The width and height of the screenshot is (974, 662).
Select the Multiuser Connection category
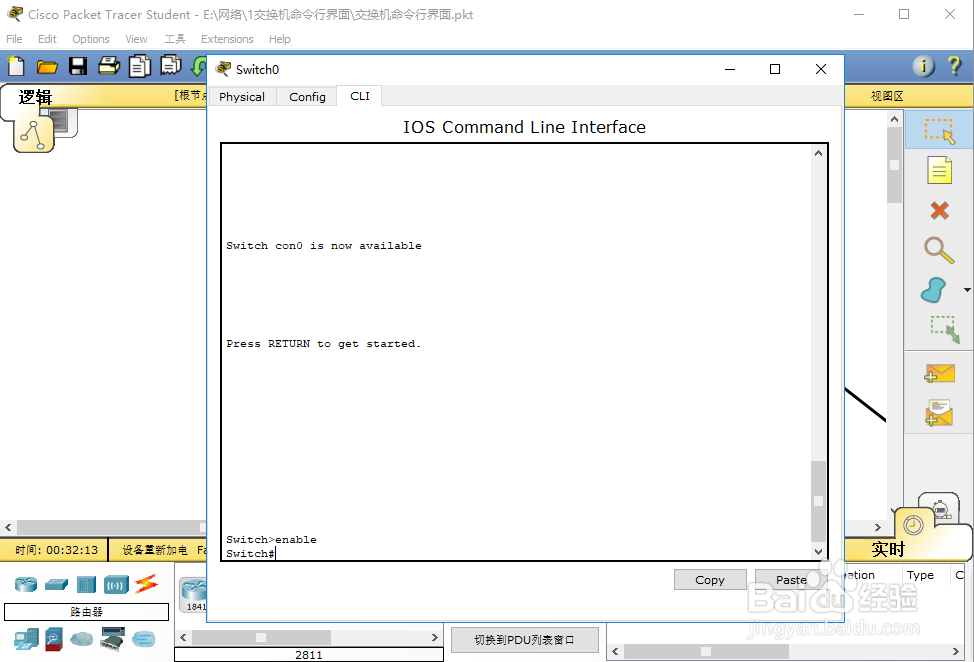pyautogui.click(x=143, y=638)
